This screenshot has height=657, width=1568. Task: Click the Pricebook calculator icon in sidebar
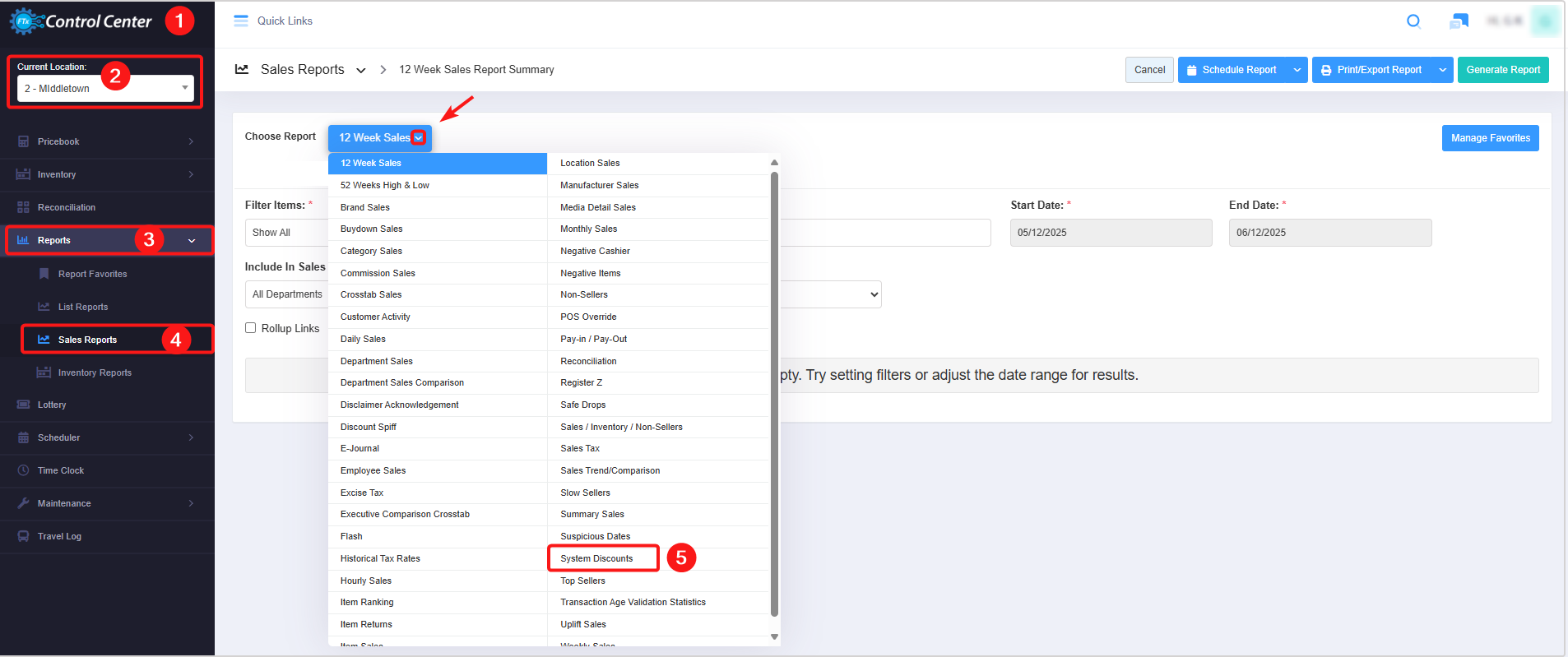[x=23, y=141]
